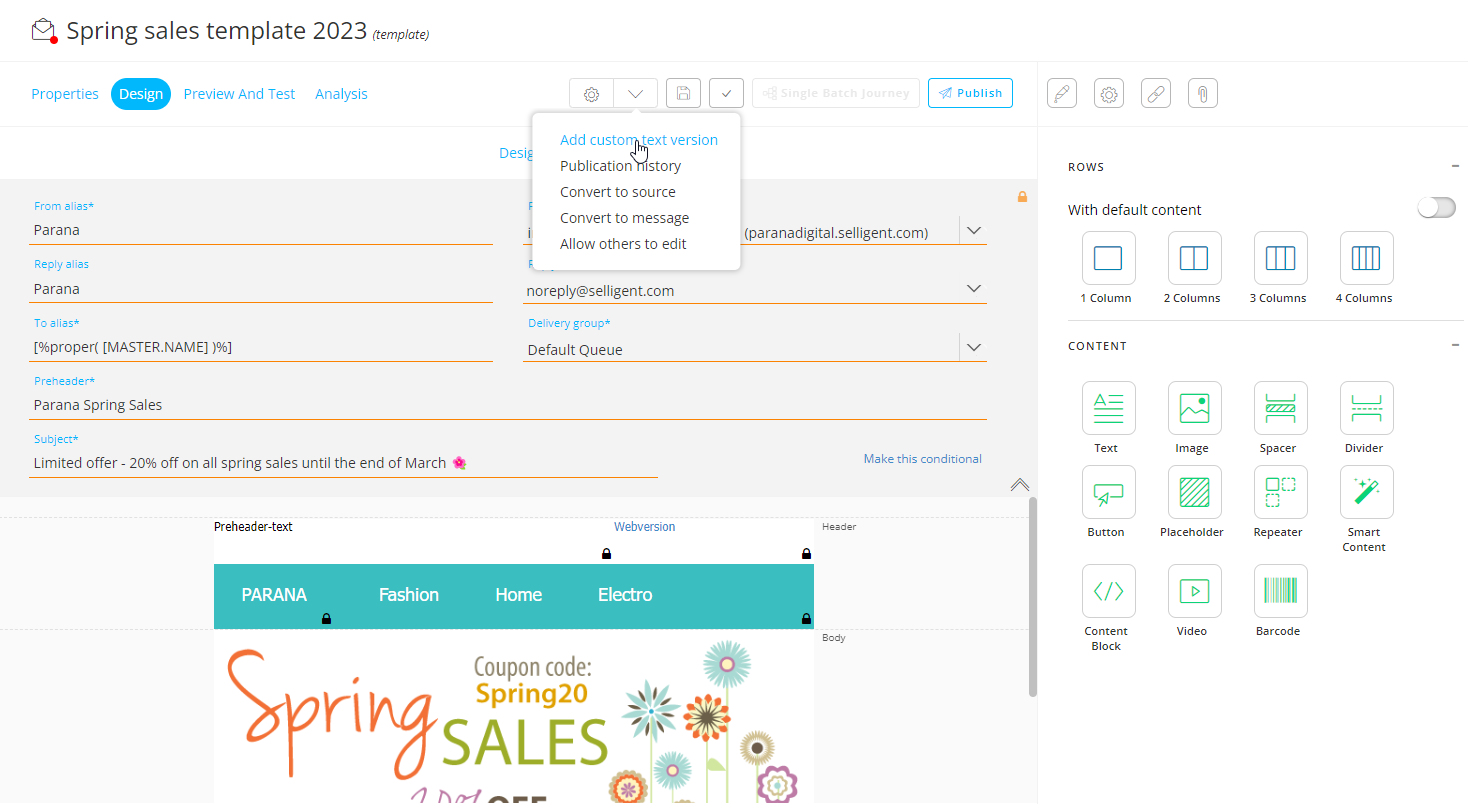Screen dimensions: 1468x804
Task: Click the save floppy disk icon
Action: 683,93
